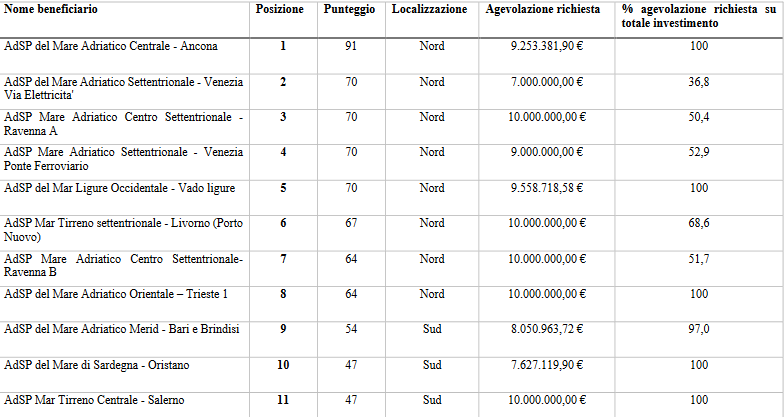Click the 8.050.963,72 € amount
This screenshot has width=784, height=417.
(x=546, y=329)
